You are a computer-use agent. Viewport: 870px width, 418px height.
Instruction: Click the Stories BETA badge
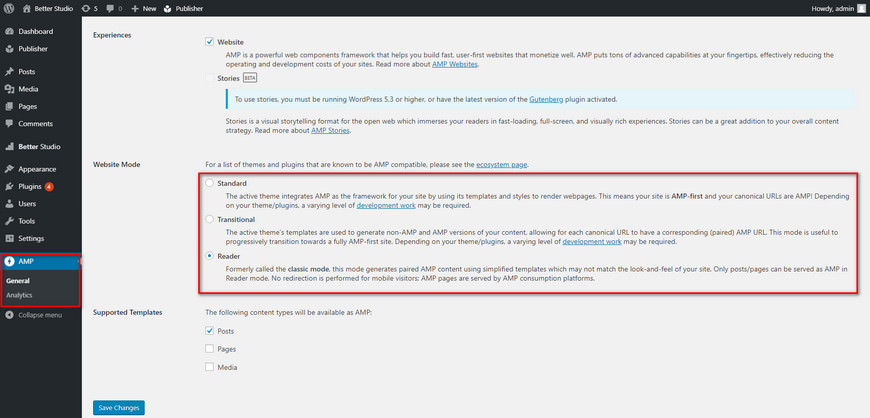point(250,78)
